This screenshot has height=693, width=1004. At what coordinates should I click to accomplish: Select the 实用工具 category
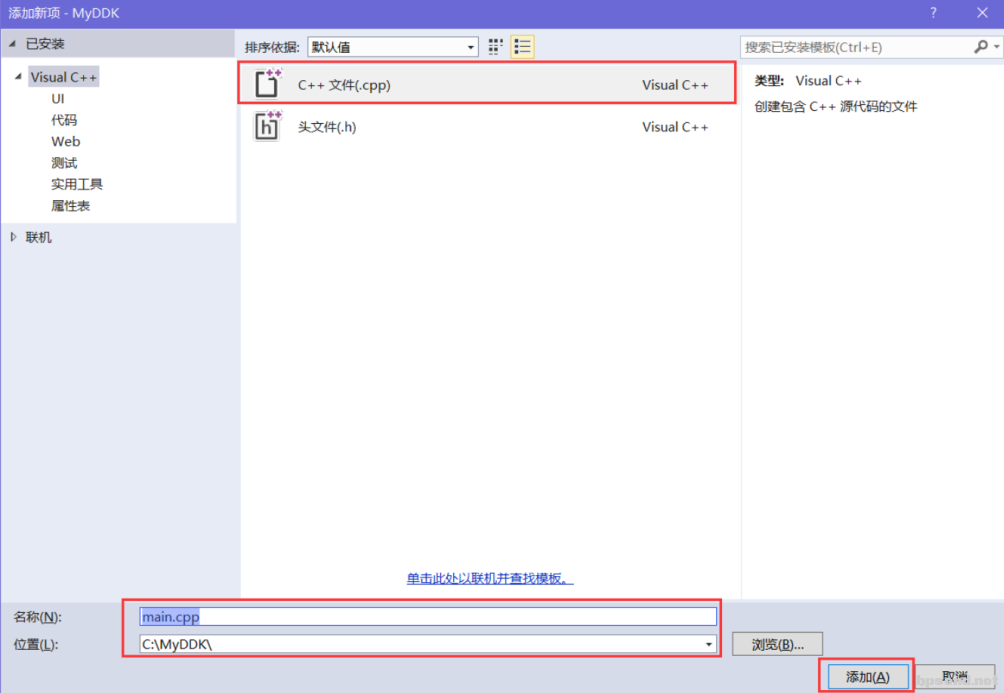[77, 184]
